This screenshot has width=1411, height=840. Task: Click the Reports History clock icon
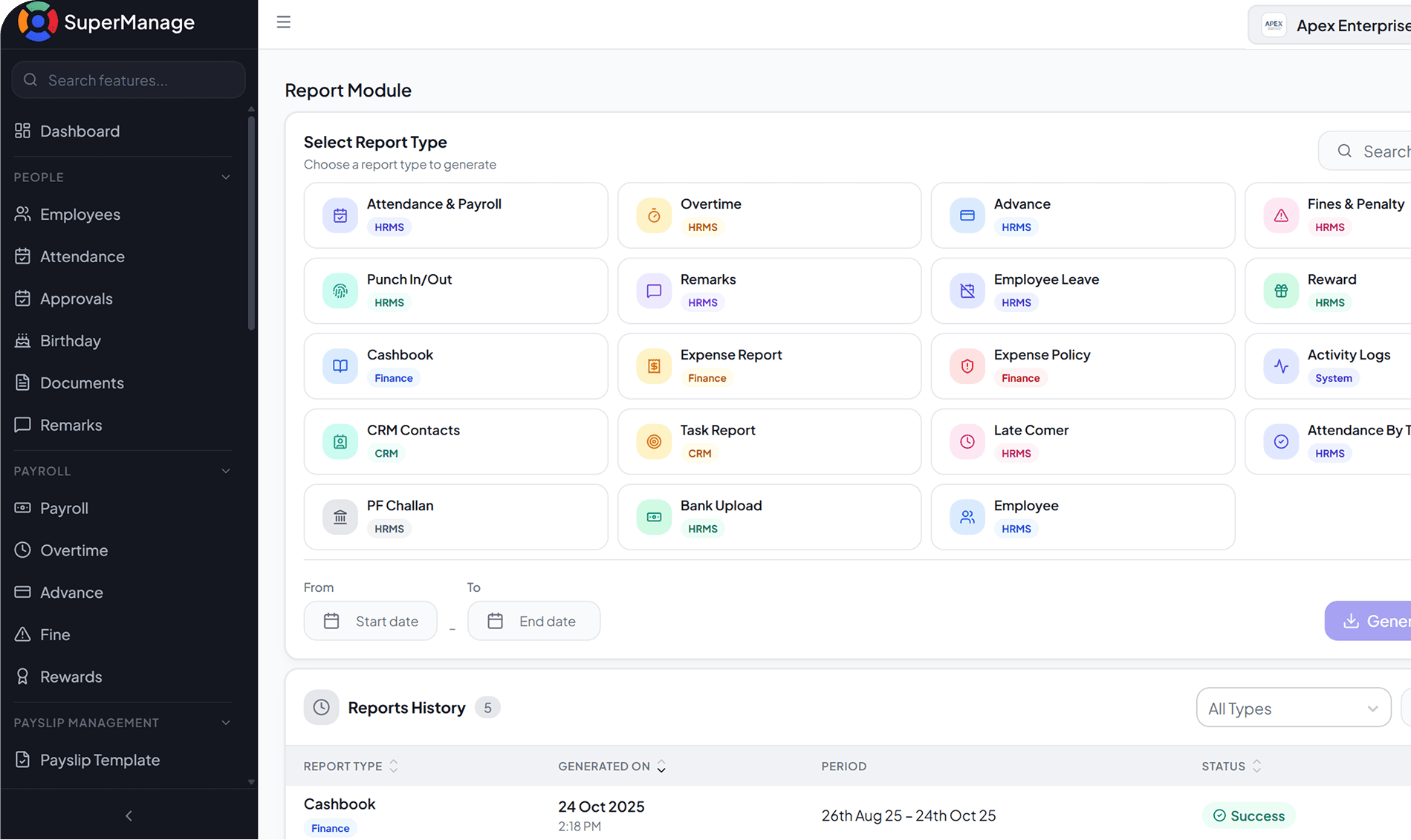[321, 708]
